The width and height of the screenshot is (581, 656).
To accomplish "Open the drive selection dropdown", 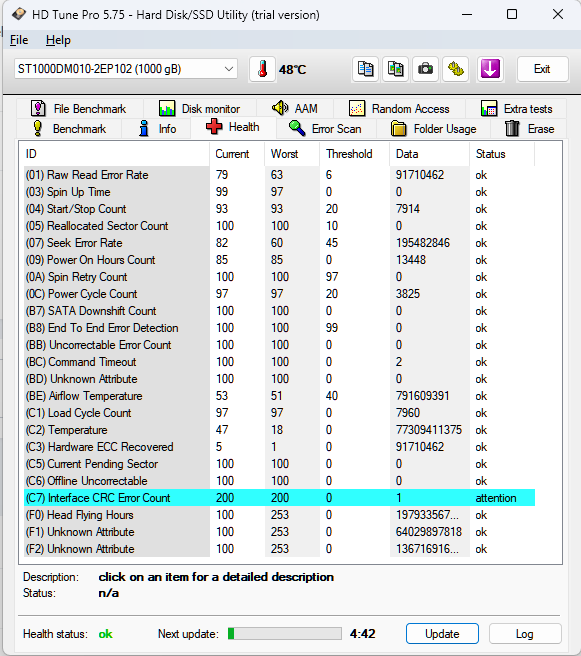I will (126, 69).
